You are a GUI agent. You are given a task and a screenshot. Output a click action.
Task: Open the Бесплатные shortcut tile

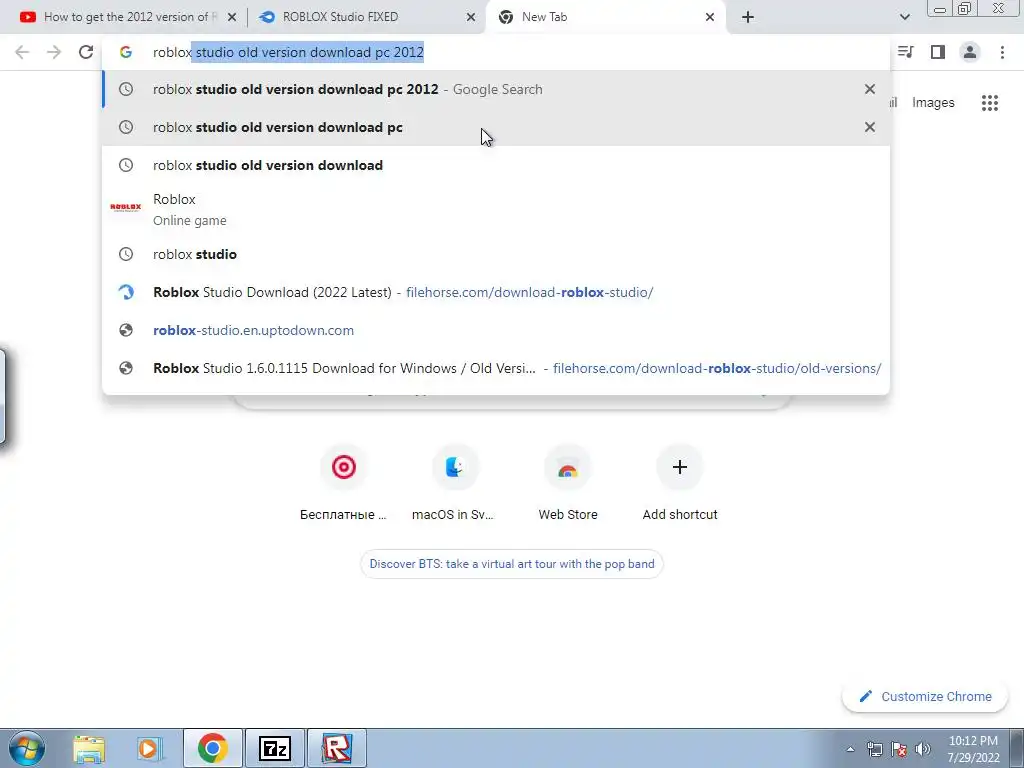(x=344, y=483)
